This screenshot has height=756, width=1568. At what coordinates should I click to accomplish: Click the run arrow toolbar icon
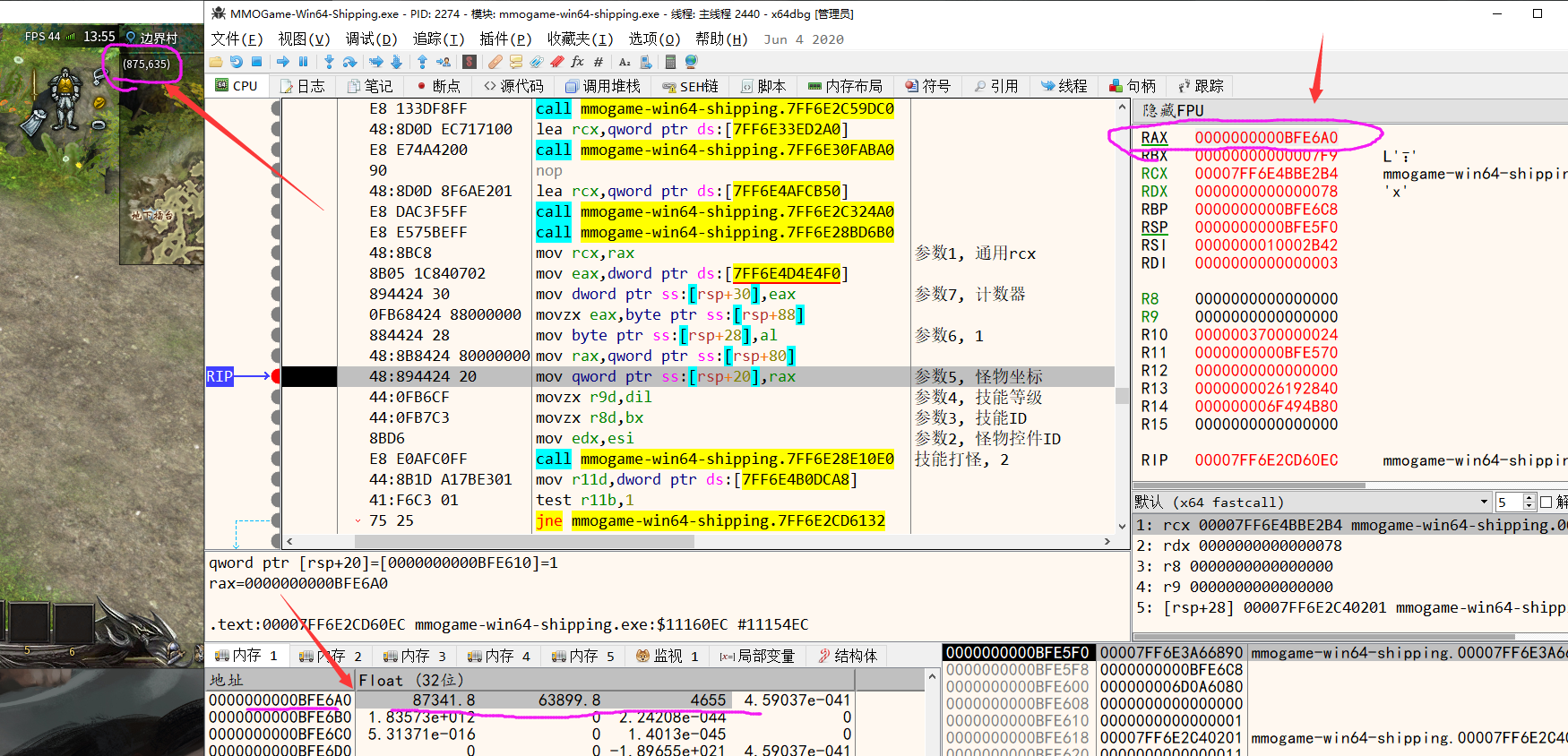click(x=283, y=62)
